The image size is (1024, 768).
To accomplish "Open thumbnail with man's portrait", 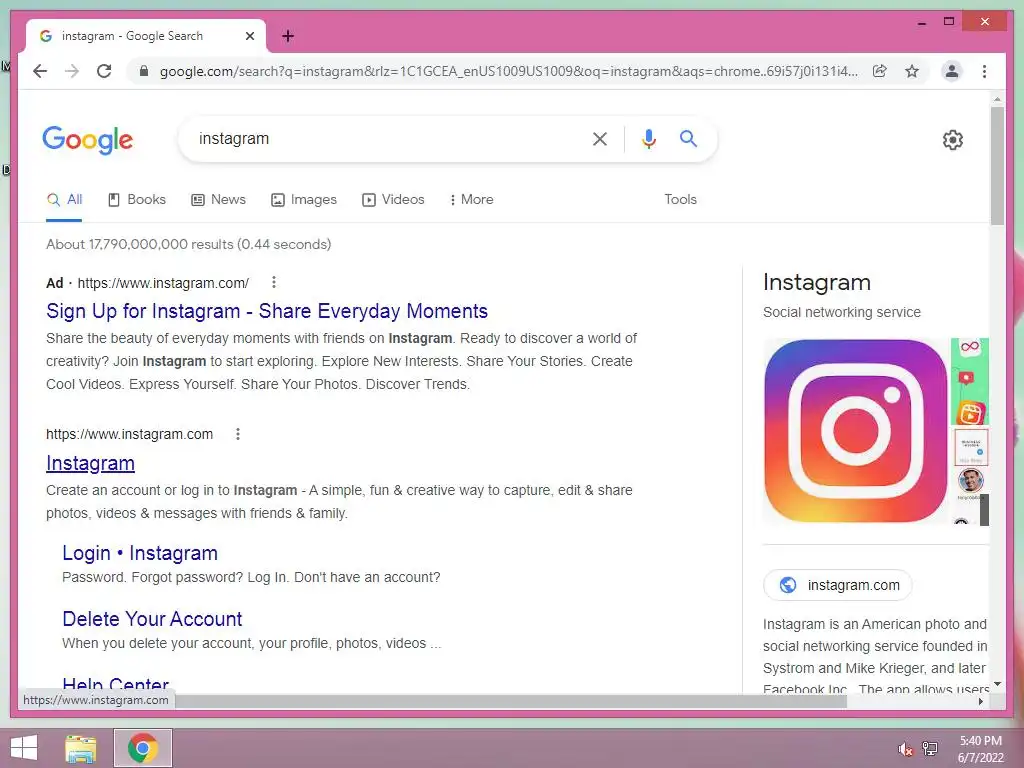I will 971,482.
